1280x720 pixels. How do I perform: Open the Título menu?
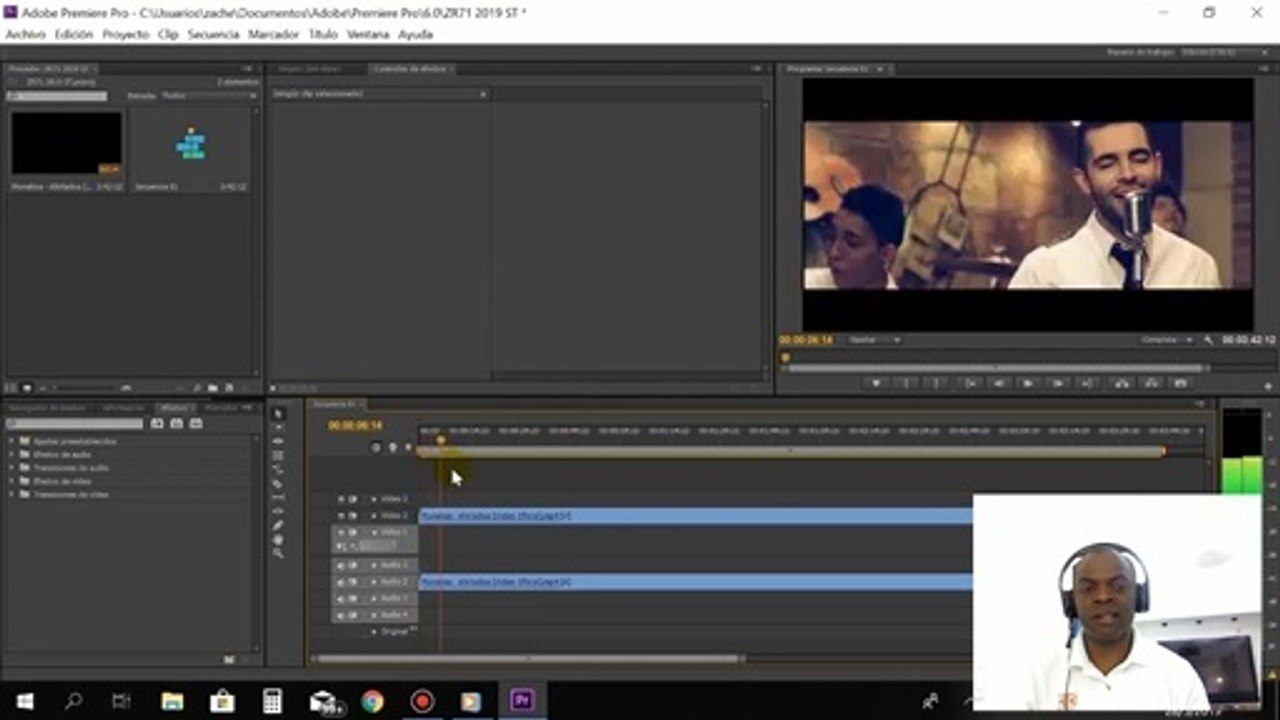[323, 34]
